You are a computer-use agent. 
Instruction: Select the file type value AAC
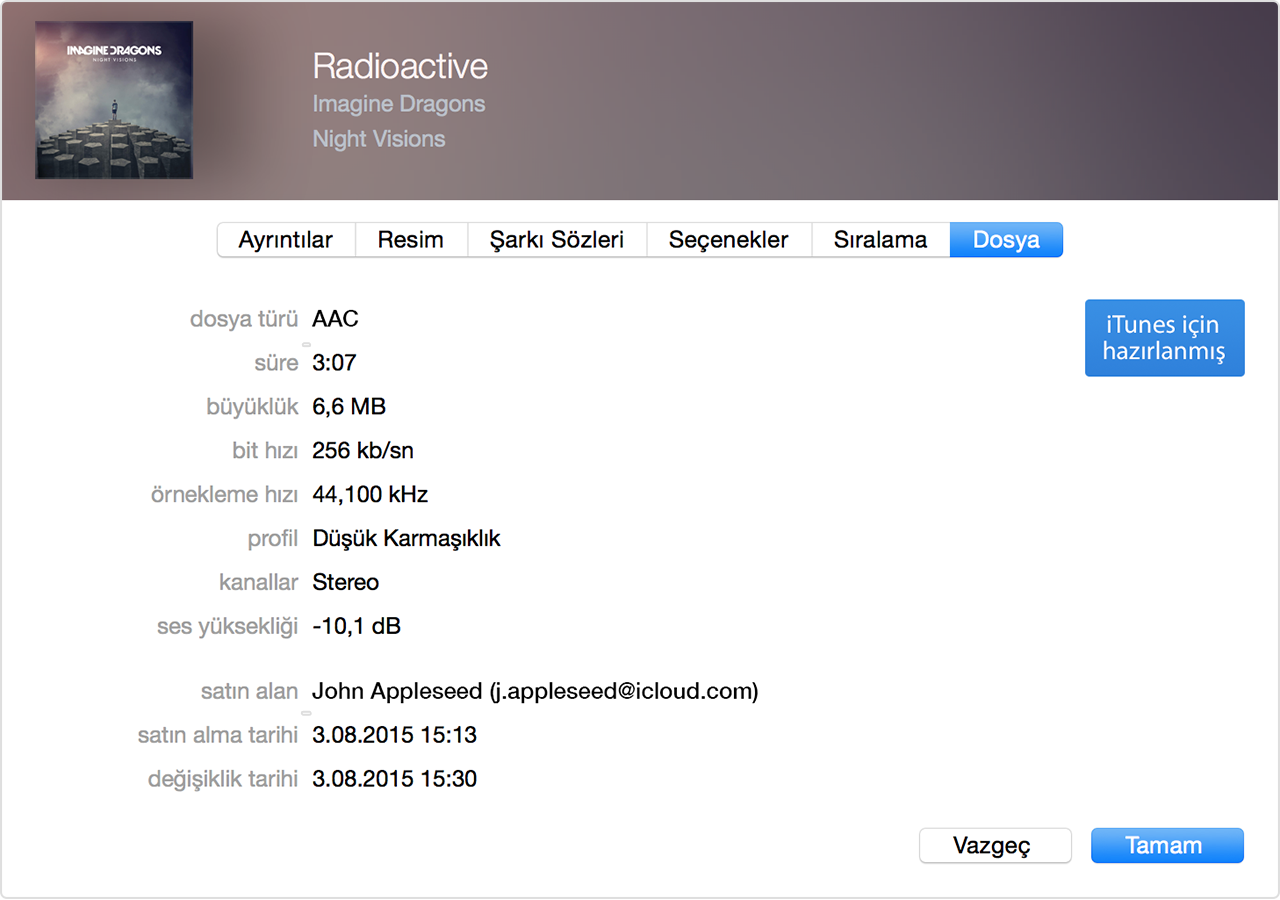point(335,319)
